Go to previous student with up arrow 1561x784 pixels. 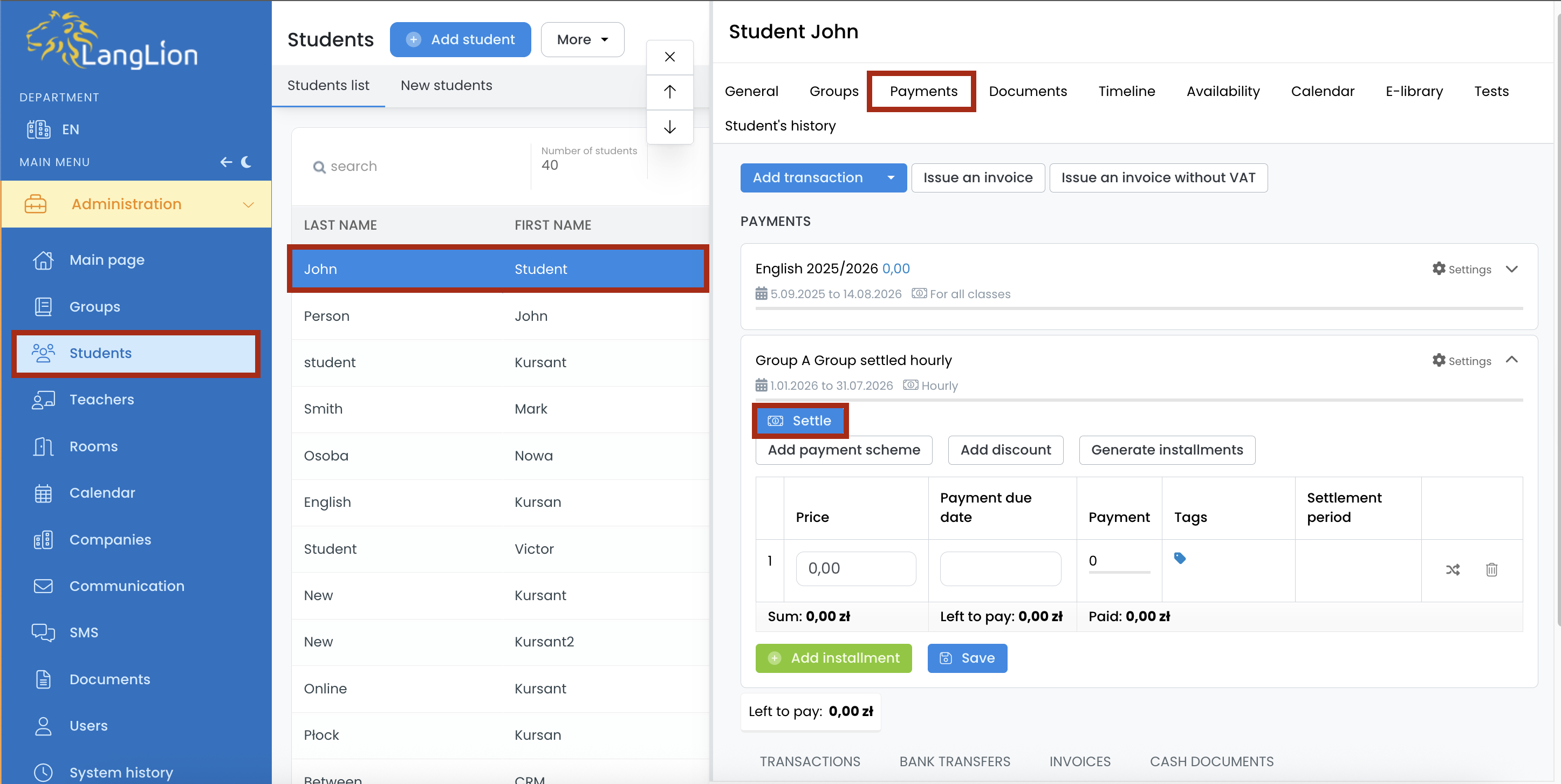coord(669,92)
